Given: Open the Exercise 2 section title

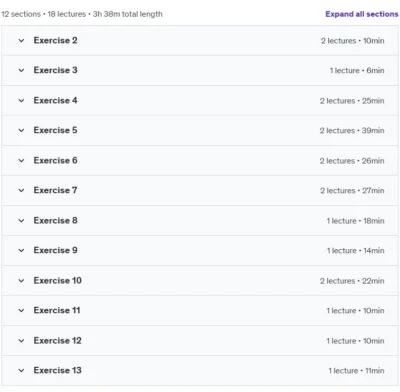Looking at the screenshot, I should tap(55, 40).
